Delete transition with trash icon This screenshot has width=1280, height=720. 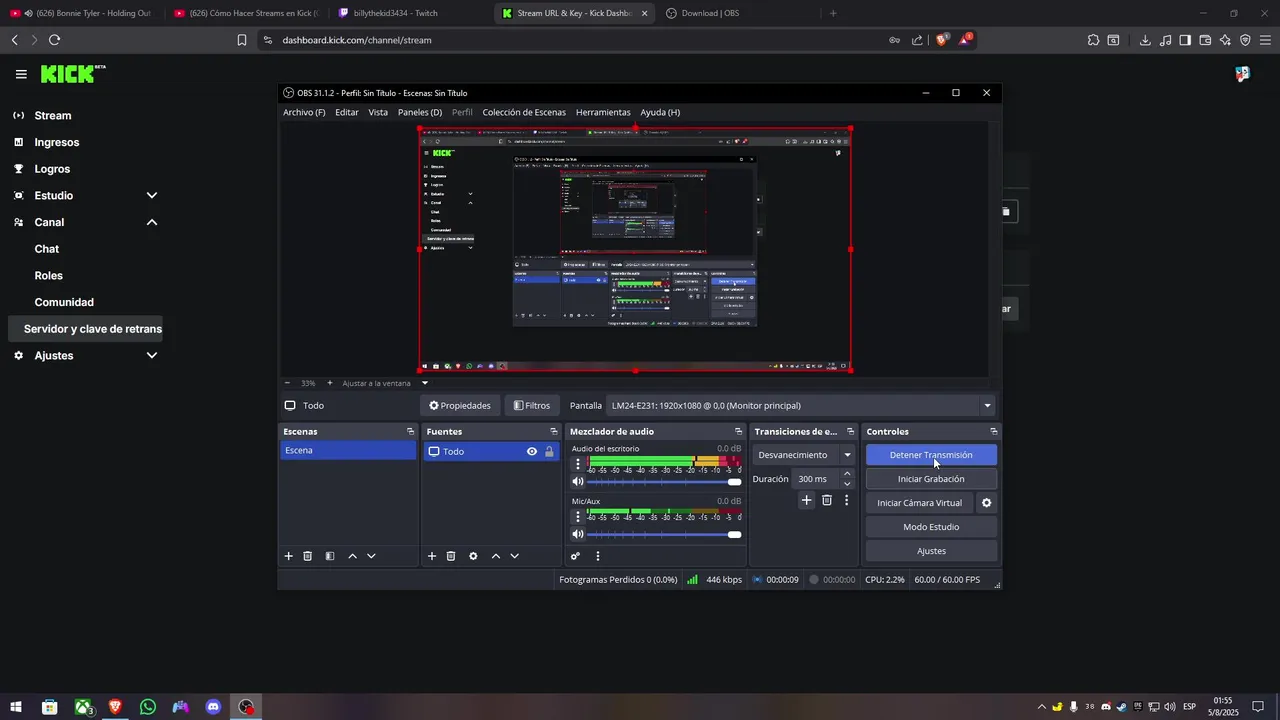click(x=827, y=500)
